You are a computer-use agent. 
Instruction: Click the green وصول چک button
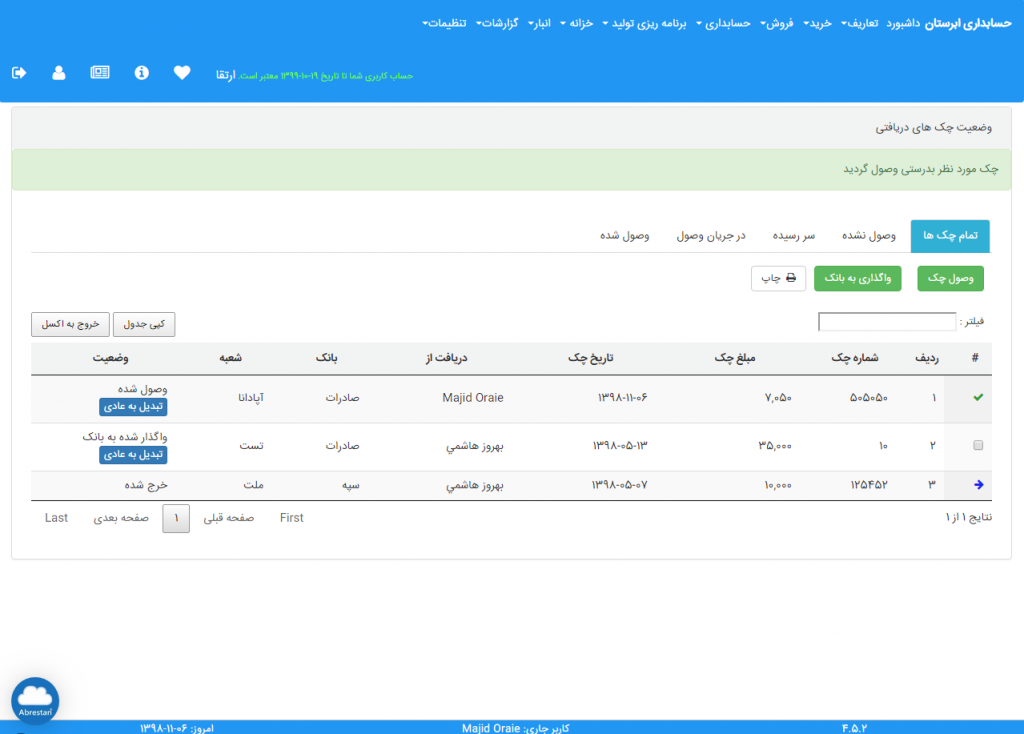point(950,278)
